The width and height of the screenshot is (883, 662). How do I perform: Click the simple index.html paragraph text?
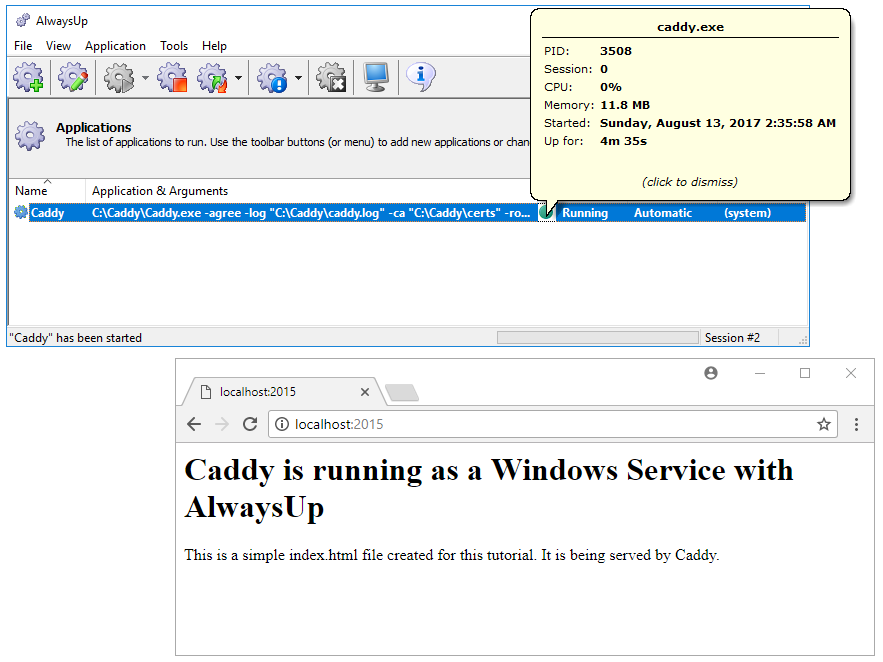452,555
